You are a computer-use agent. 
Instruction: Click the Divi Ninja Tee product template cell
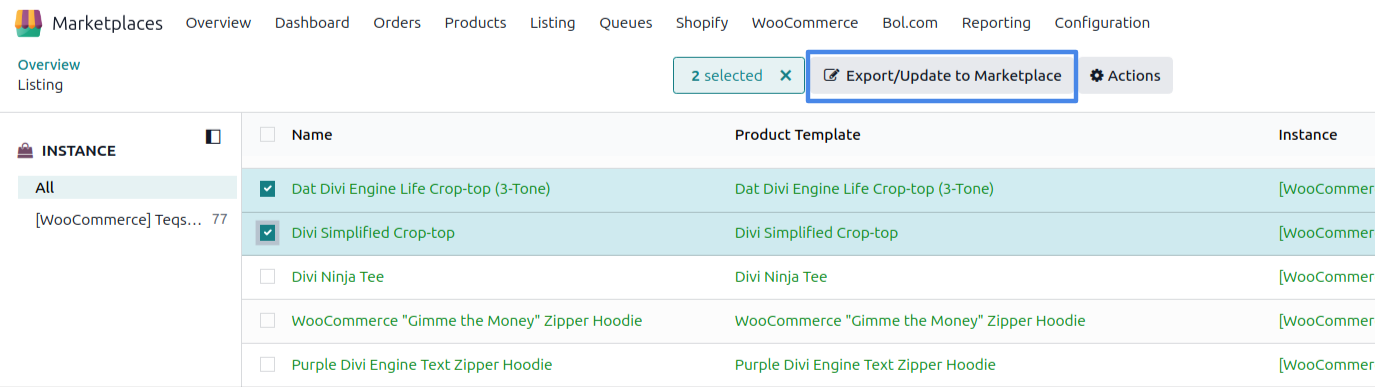point(781,277)
